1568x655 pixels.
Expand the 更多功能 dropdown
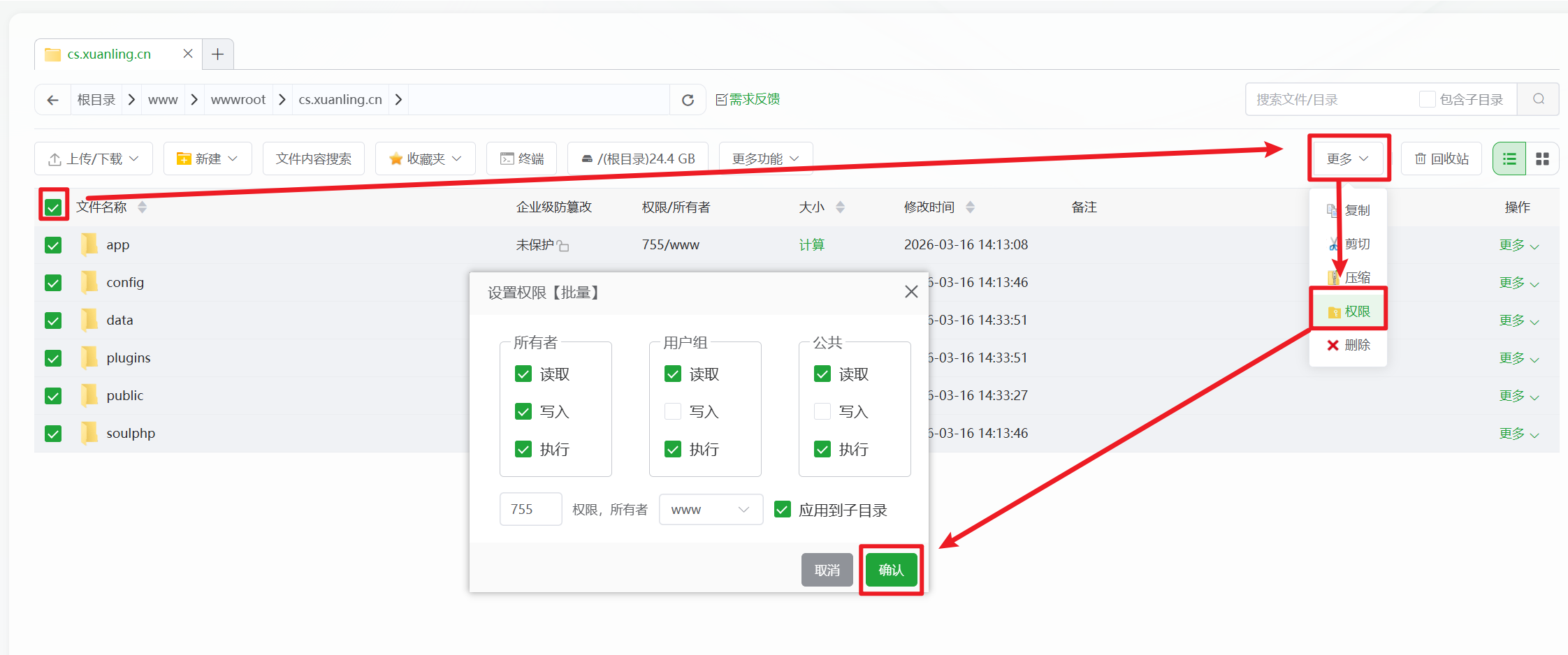coord(764,158)
